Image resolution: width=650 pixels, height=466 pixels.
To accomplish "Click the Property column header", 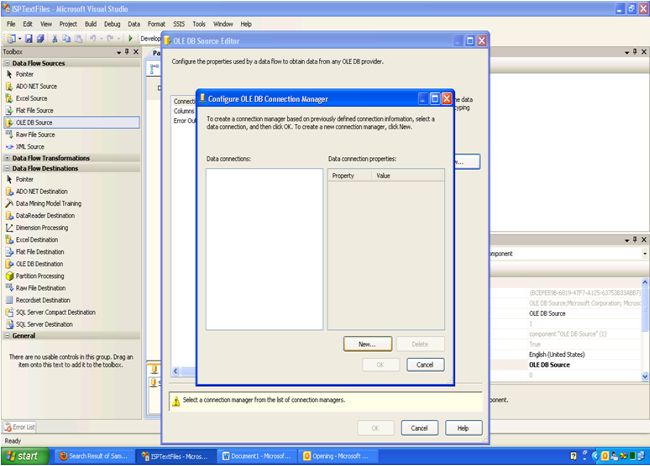I will pyautogui.click(x=349, y=175).
